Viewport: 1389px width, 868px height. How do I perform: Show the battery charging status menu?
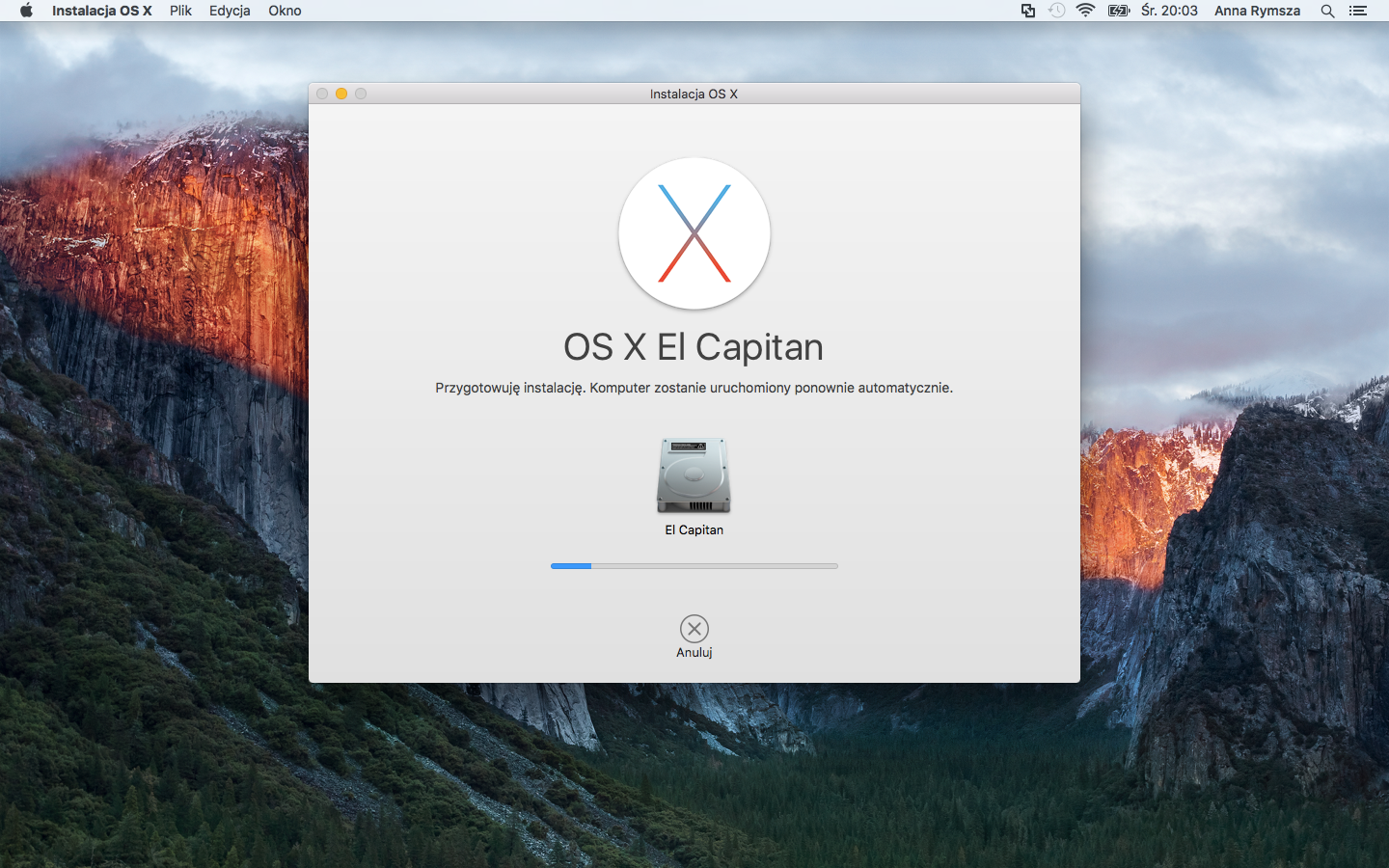click(1119, 11)
